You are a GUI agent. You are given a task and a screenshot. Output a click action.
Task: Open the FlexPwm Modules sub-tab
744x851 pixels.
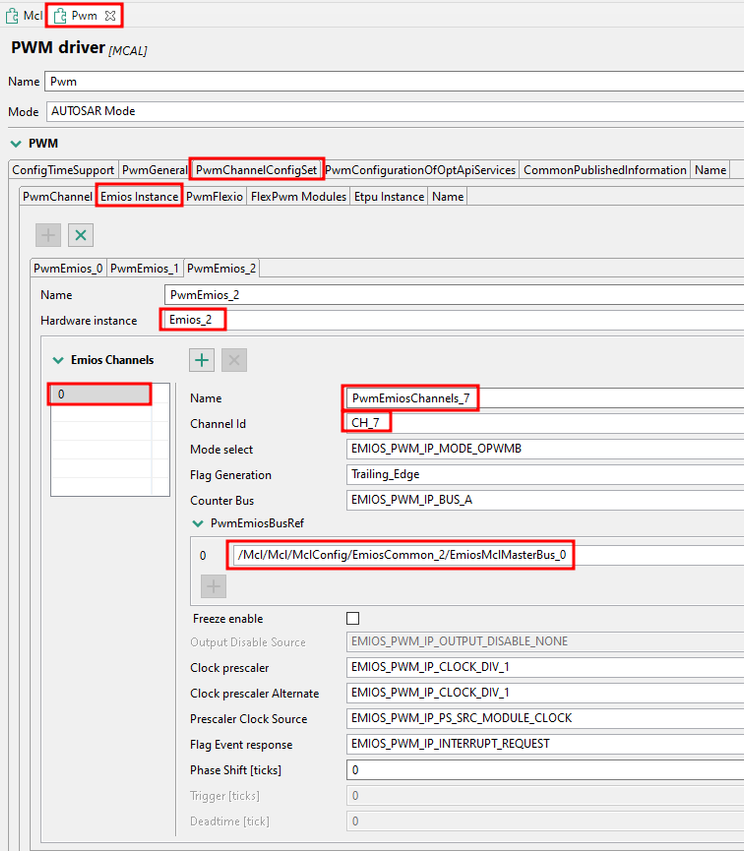pyautogui.click(x=298, y=196)
